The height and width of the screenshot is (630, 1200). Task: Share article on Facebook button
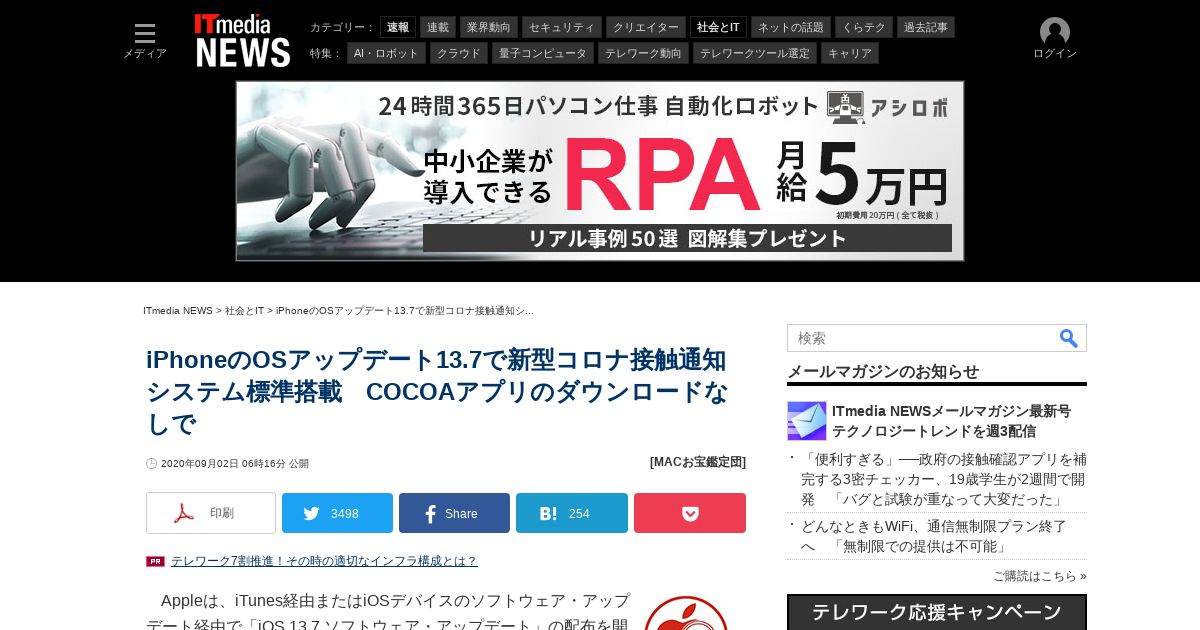click(454, 513)
